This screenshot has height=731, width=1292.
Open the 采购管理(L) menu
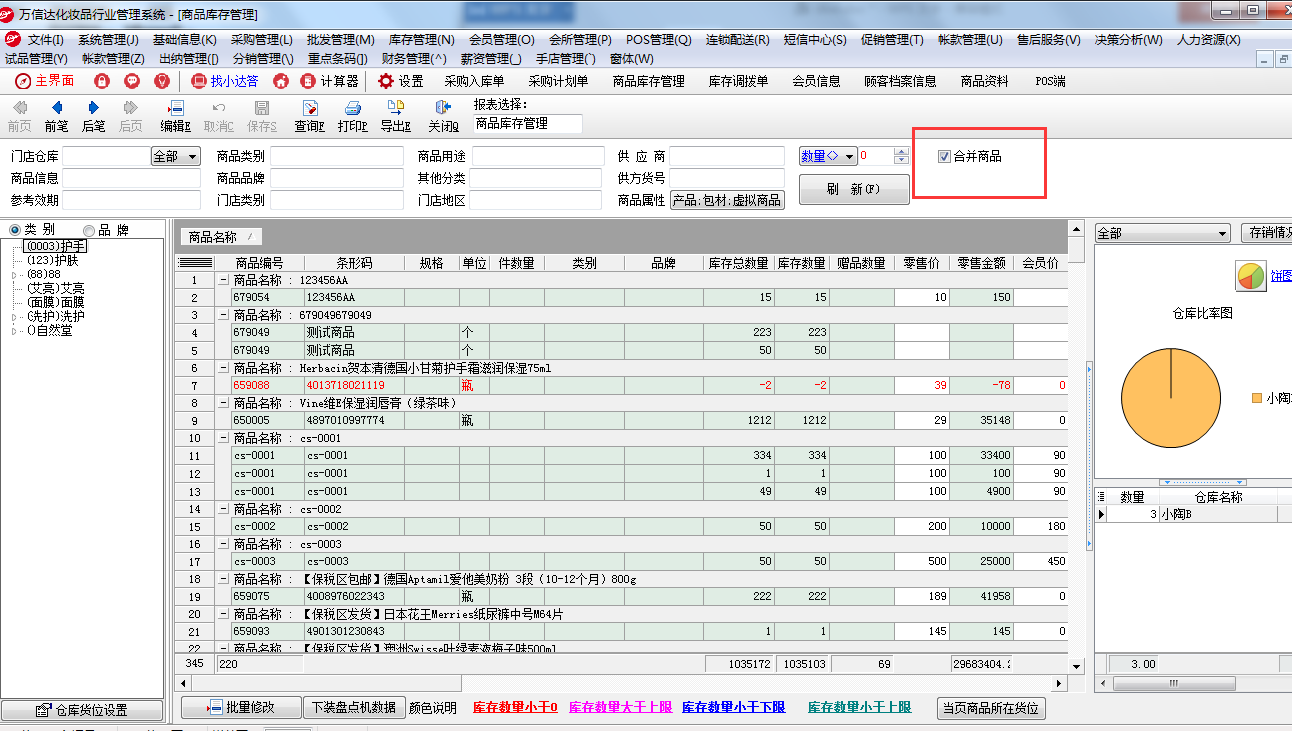[x=262, y=40]
